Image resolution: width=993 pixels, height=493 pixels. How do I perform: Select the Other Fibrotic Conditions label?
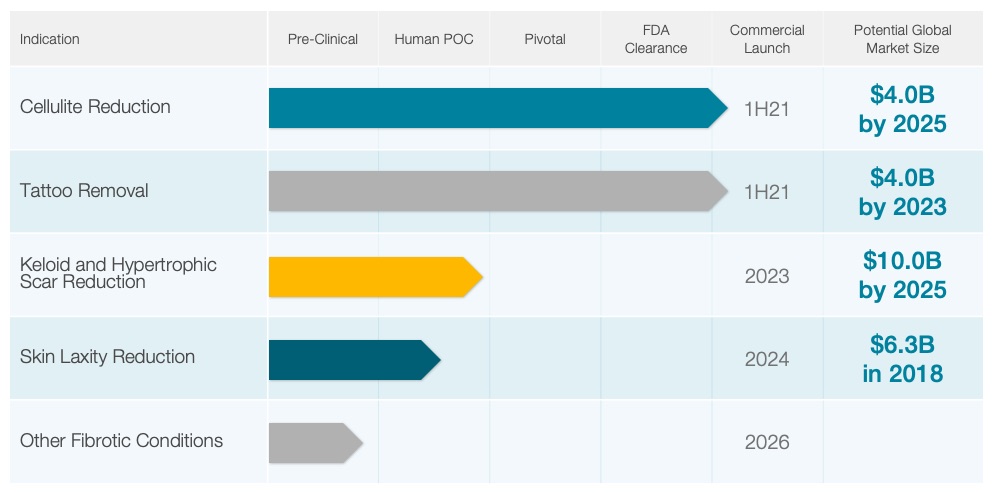[121, 441]
